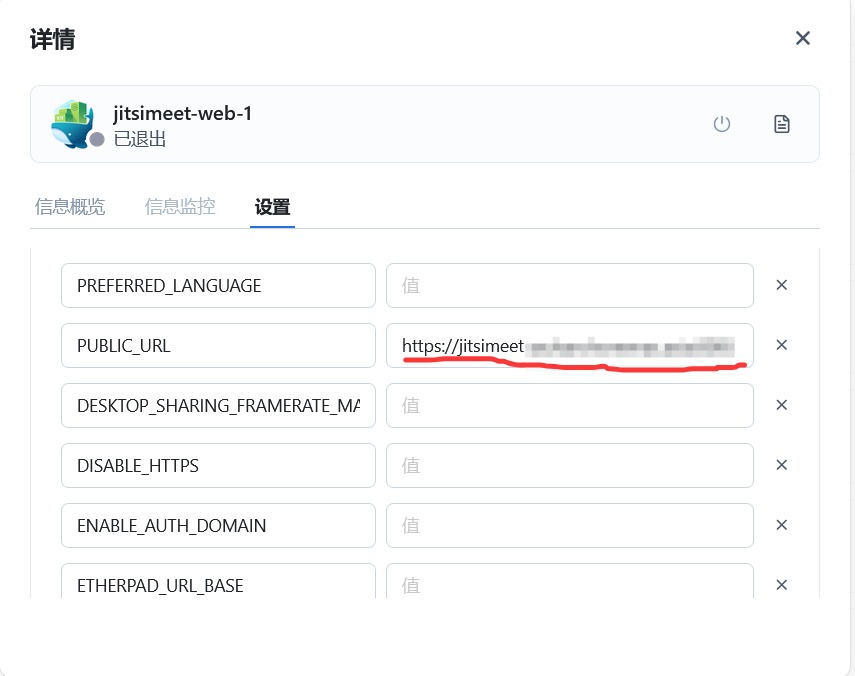Click the ENABLE_AUTH_DOMAIN value field
Image resolution: width=855 pixels, height=676 pixels.
pyautogui.click(x=569, y=525)
